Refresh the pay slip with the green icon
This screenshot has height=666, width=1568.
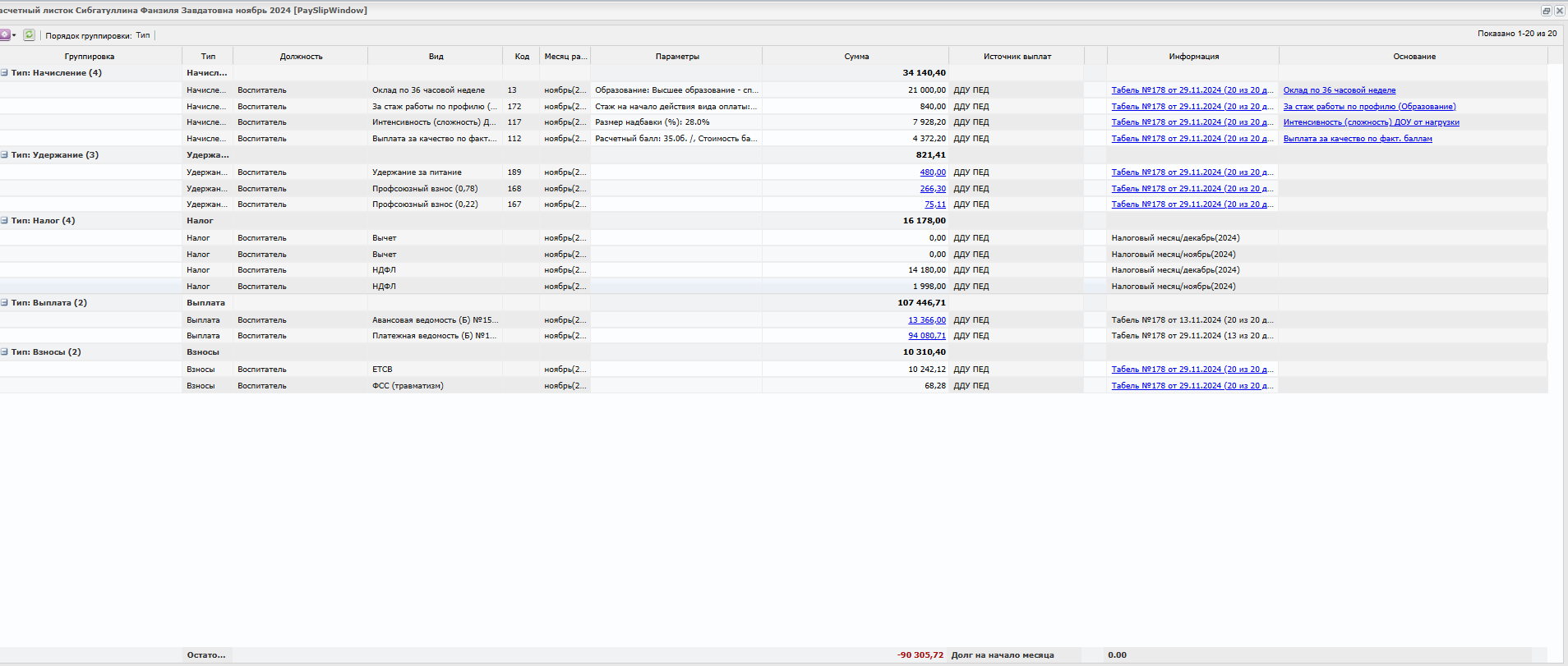point(30,35)
